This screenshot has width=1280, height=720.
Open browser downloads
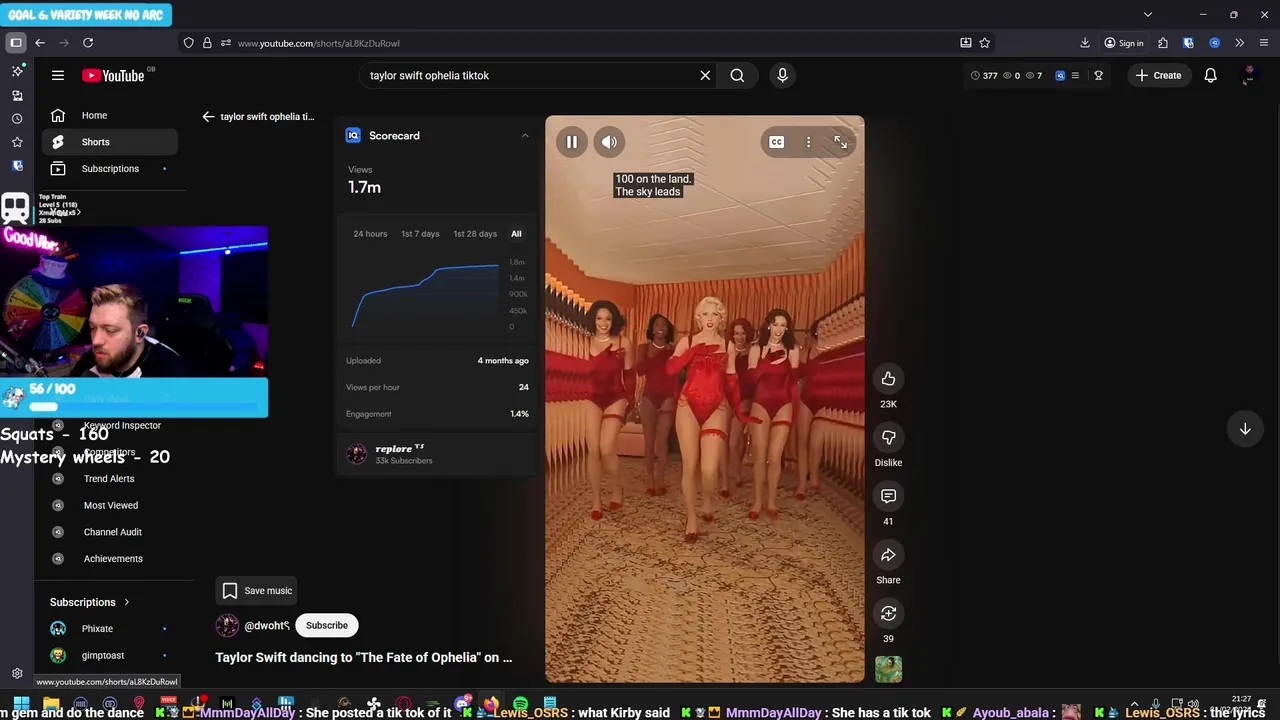[x=1085, y=43]
